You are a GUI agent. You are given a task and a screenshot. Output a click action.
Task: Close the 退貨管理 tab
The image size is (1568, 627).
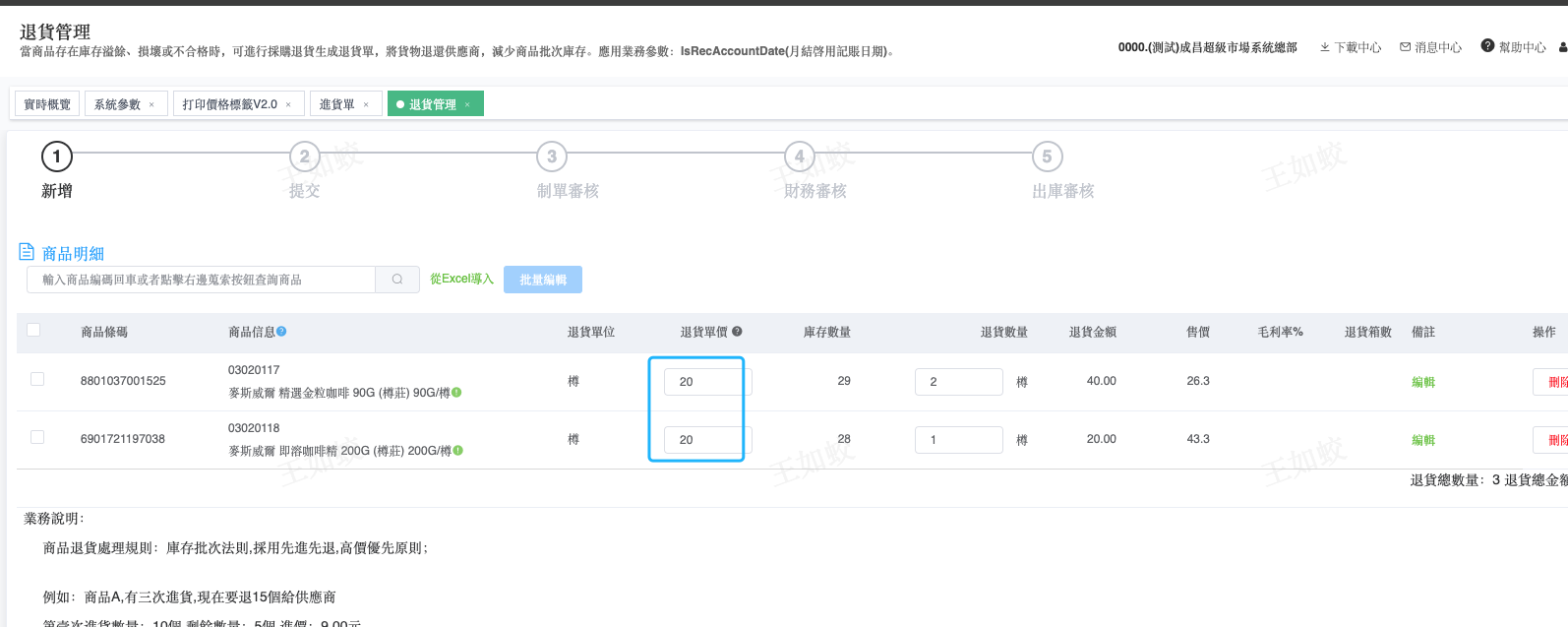pyautogui.click(x=467, y=104)
